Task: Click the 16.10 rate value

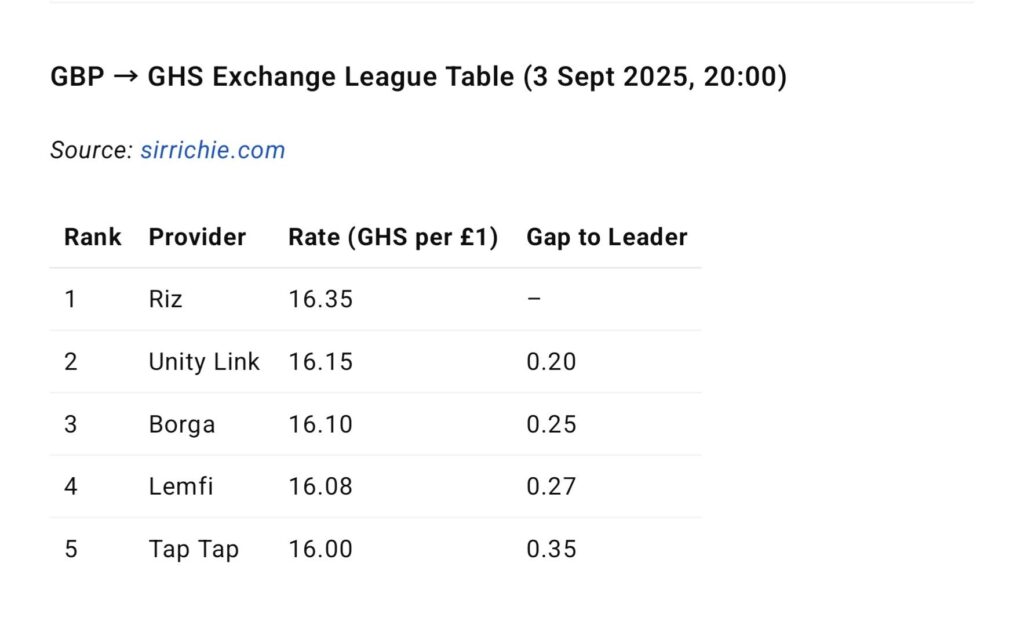Action: point(320,424)
